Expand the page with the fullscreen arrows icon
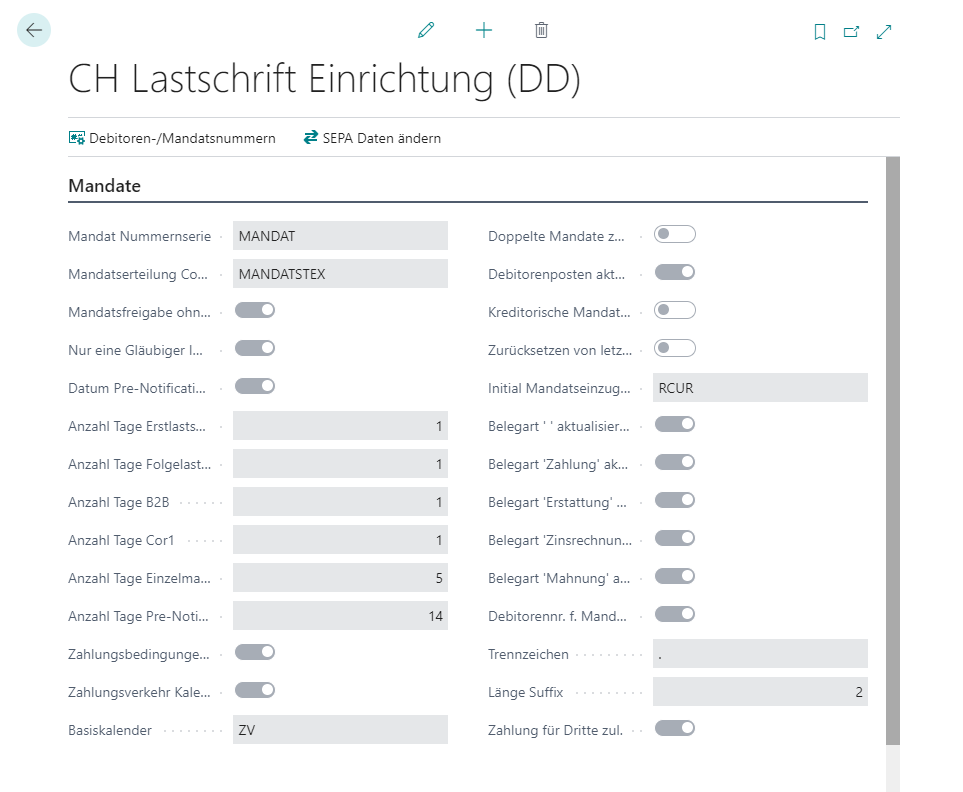The image size is (963, 792). pyautogui.click(x=883, y=31)
